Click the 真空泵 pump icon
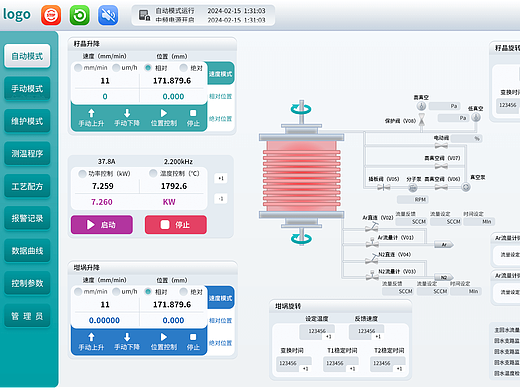The height and width of the screenshot is (390, 520). (466, 187)
